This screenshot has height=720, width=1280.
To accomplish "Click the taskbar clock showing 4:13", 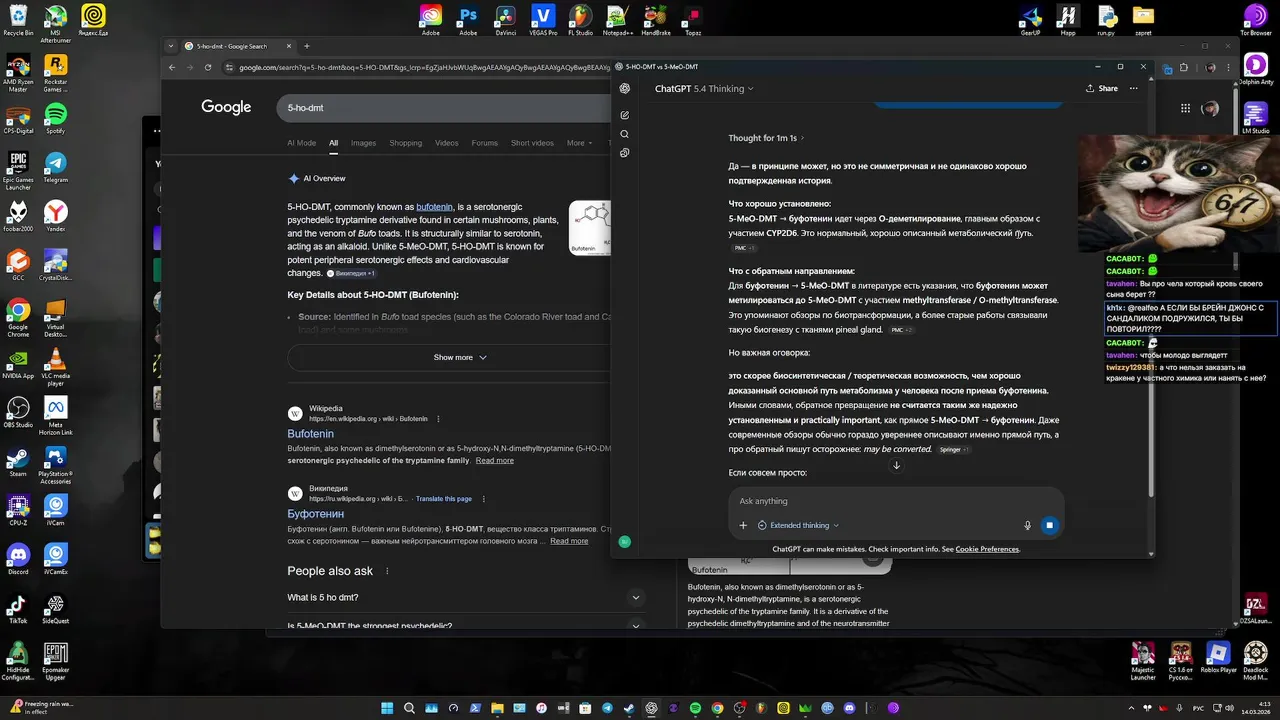I will pos(1256,708).
